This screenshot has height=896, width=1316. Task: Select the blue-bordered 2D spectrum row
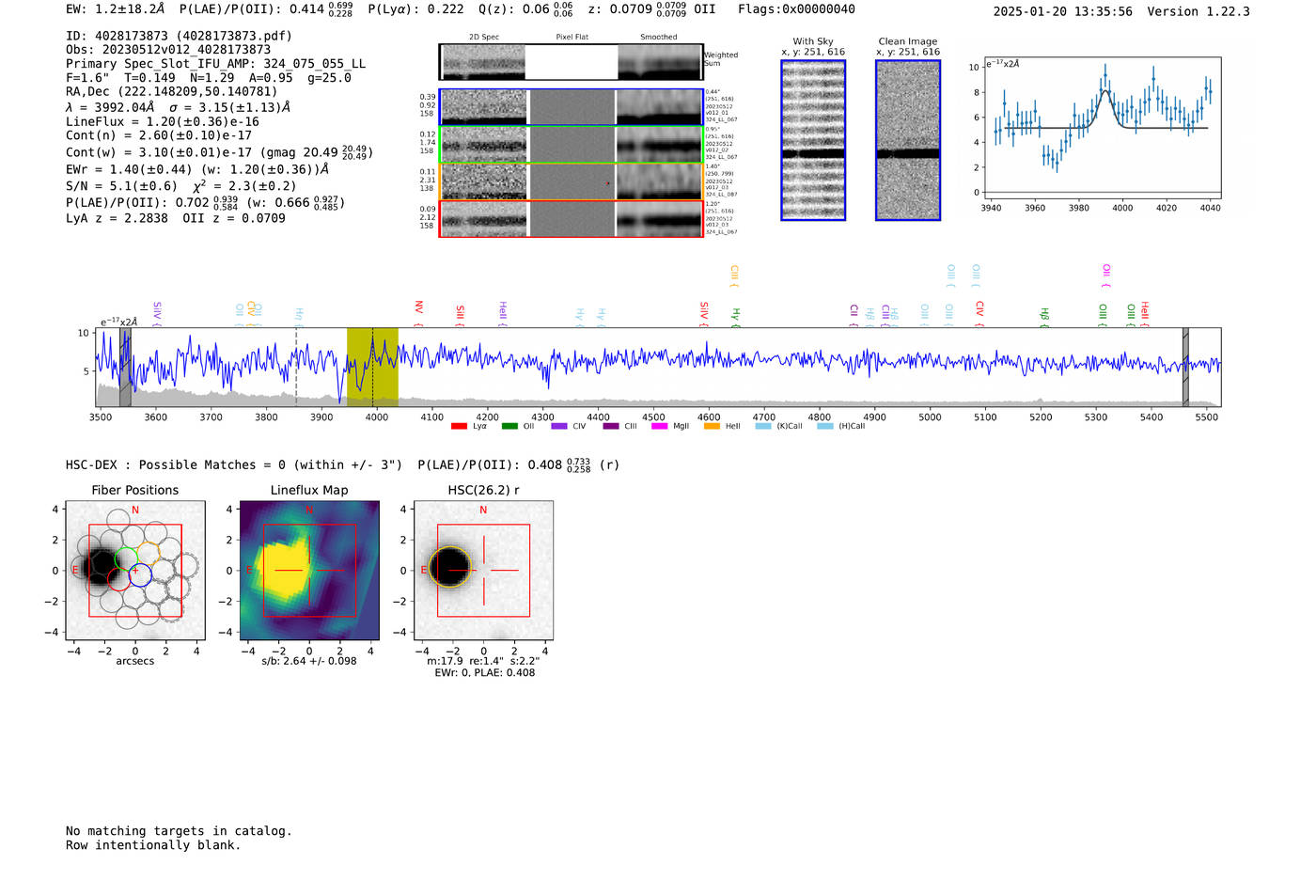tap(571, 107)
